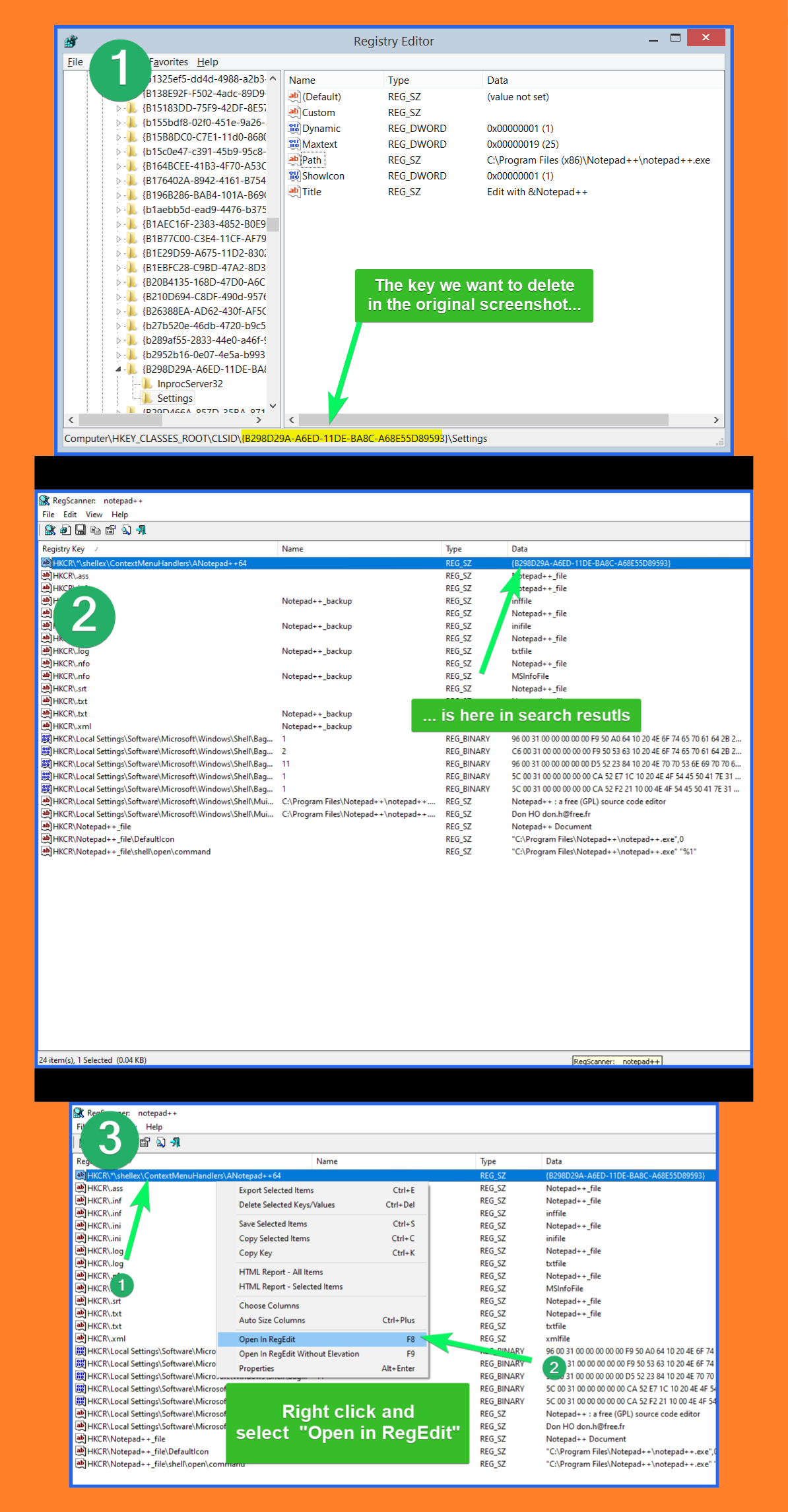This screenshot has height=1512, width=788.
Task: Select the Settings folder in the registry tree
Action: (175, 398)
